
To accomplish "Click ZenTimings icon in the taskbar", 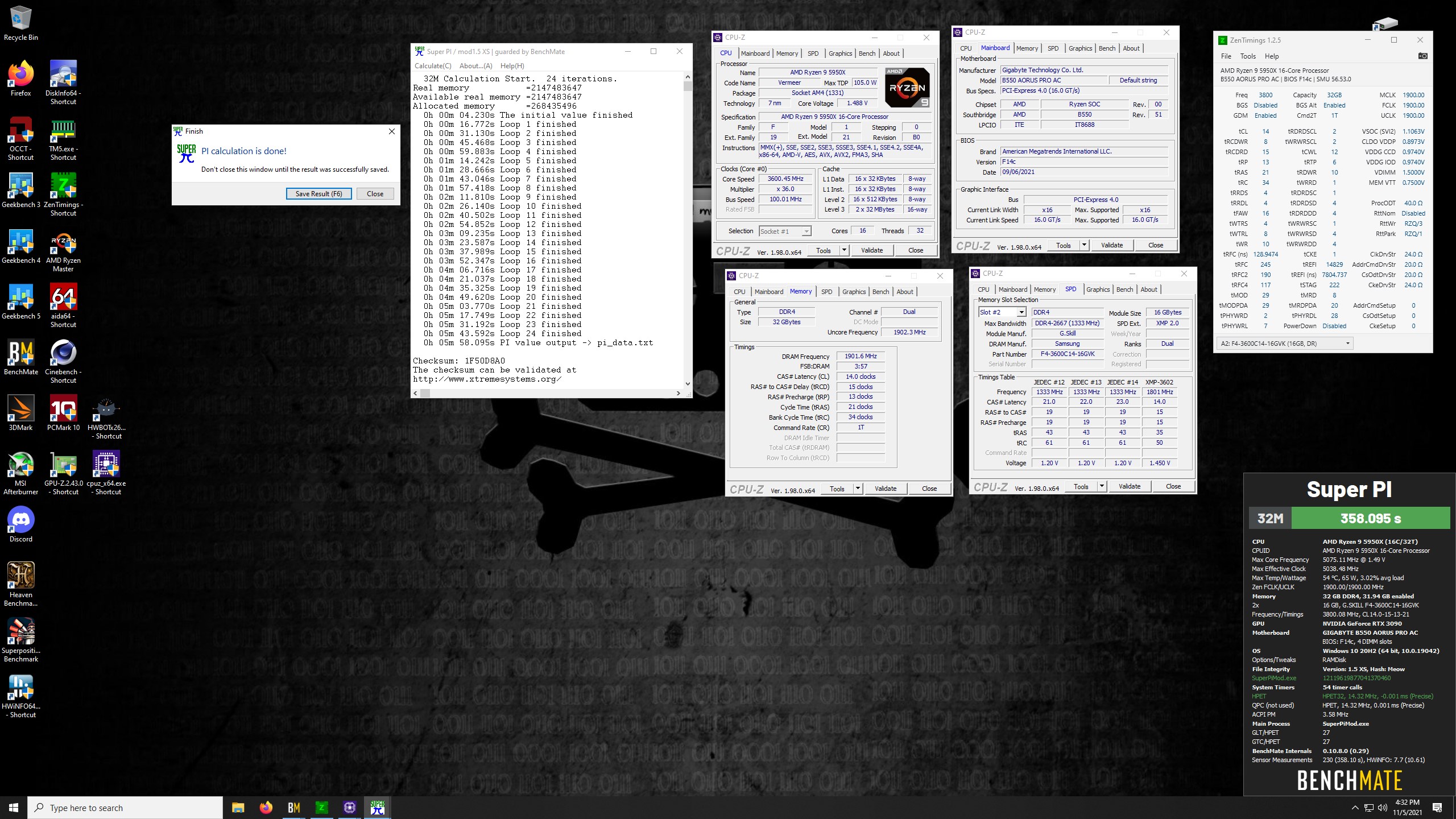I will pos(321,808).
